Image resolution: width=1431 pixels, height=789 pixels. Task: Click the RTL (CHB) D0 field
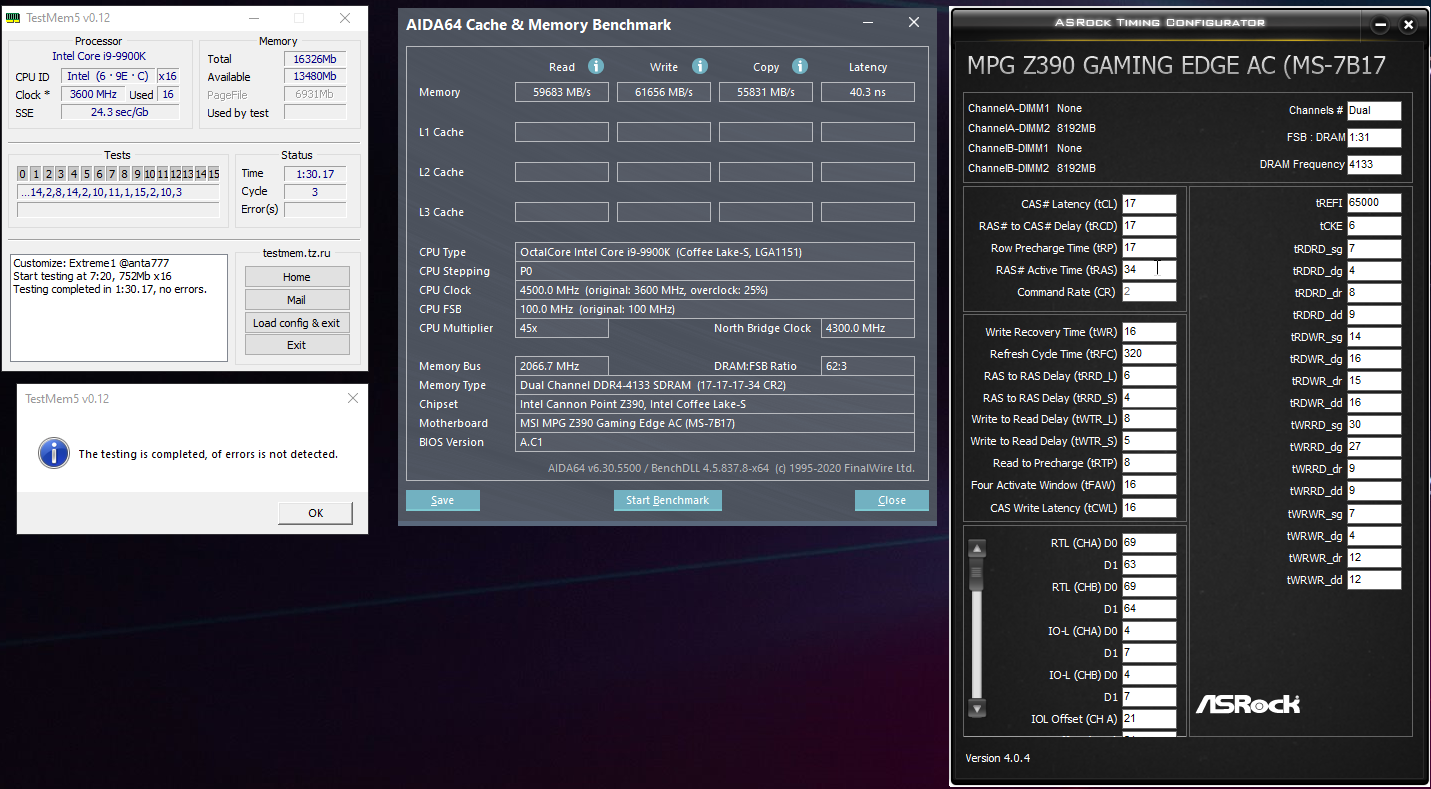pos(1149,587)
